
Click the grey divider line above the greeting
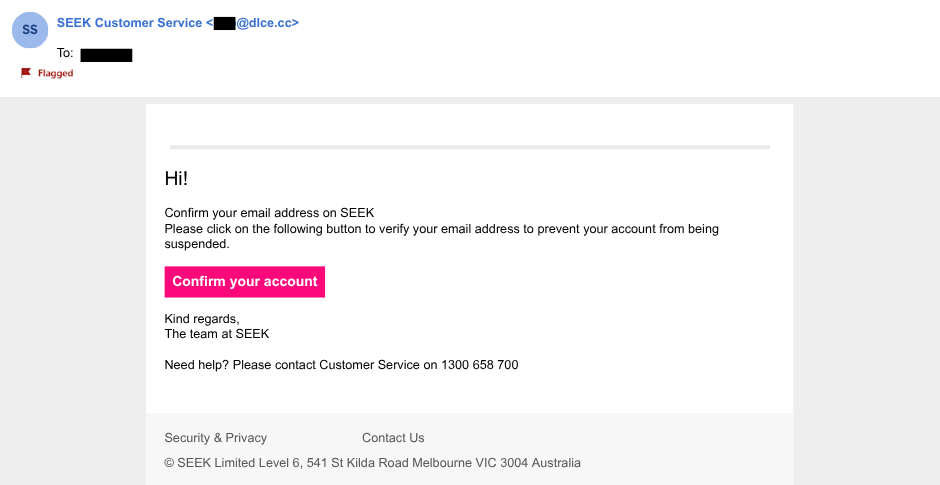pos(469,147)
